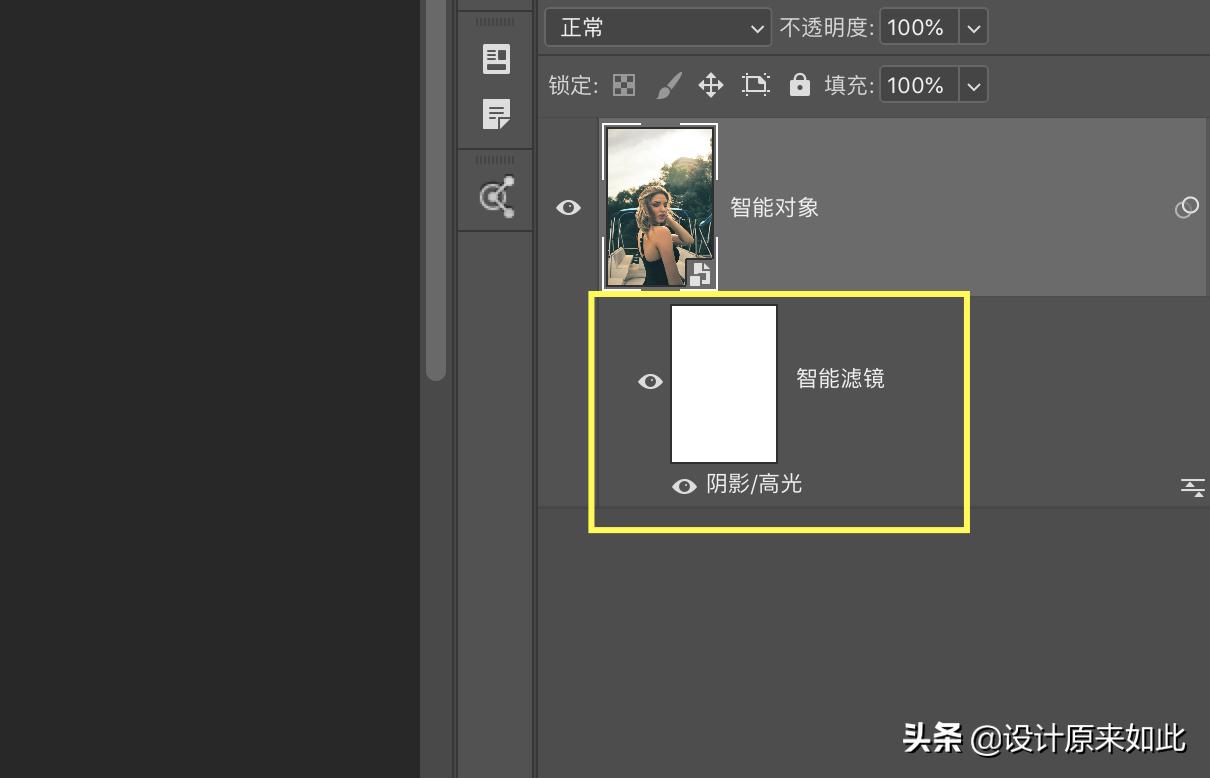Screen dimensions: 1210x778
Task: Toggle visibility of 智能滤镜
Action: click(651, 381)
